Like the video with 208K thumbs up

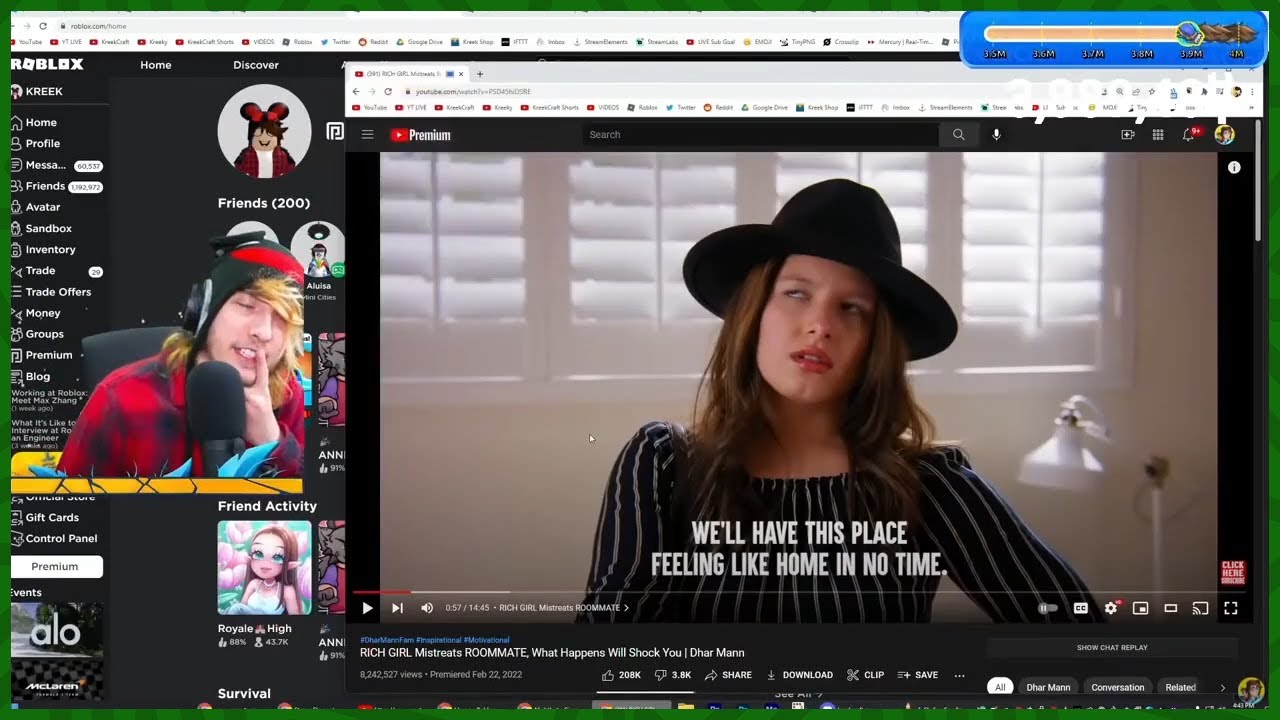coord(621,675)
